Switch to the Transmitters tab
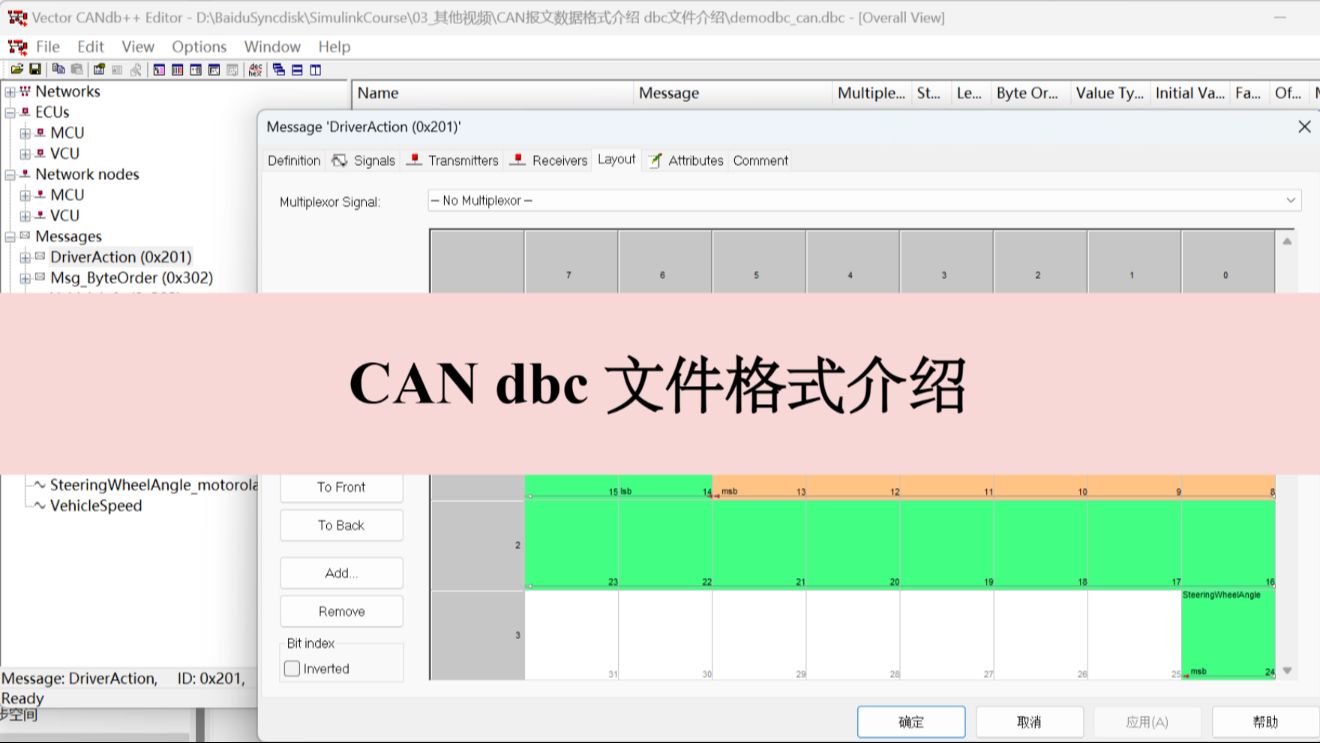Viewport: 1320px width, 743px height. [x=453, y=160]
